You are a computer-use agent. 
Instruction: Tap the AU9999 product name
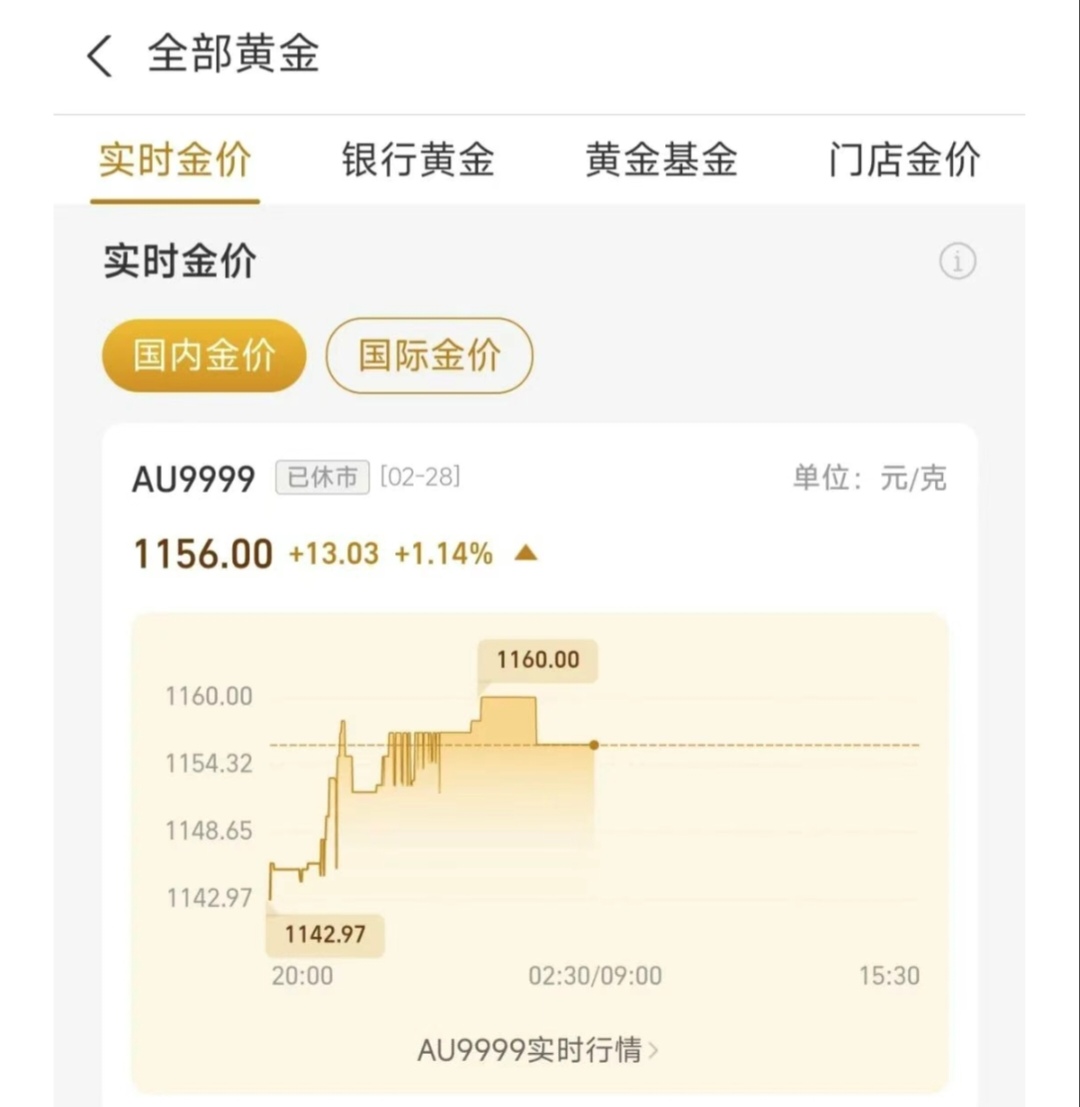(x=194, y=479)
